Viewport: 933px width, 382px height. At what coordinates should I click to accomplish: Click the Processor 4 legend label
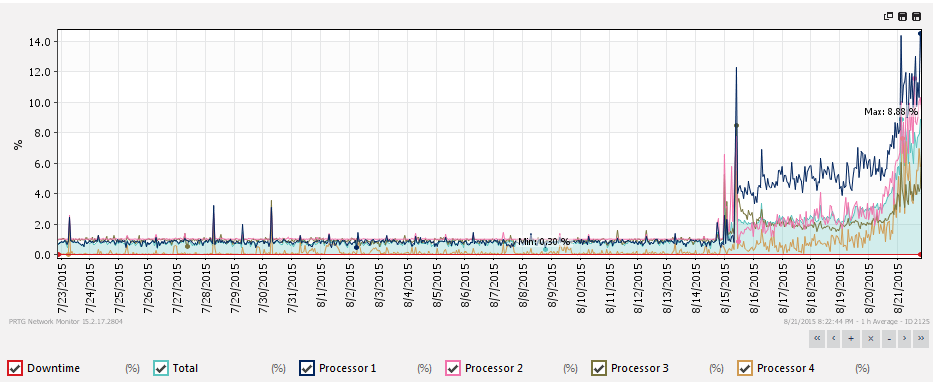tap(785, 368)
